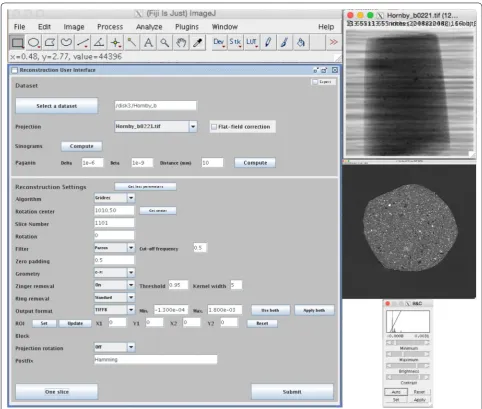Click the Minimum slider in B&C window
This screenshot has width=482, height=409.
coord(408,342)
